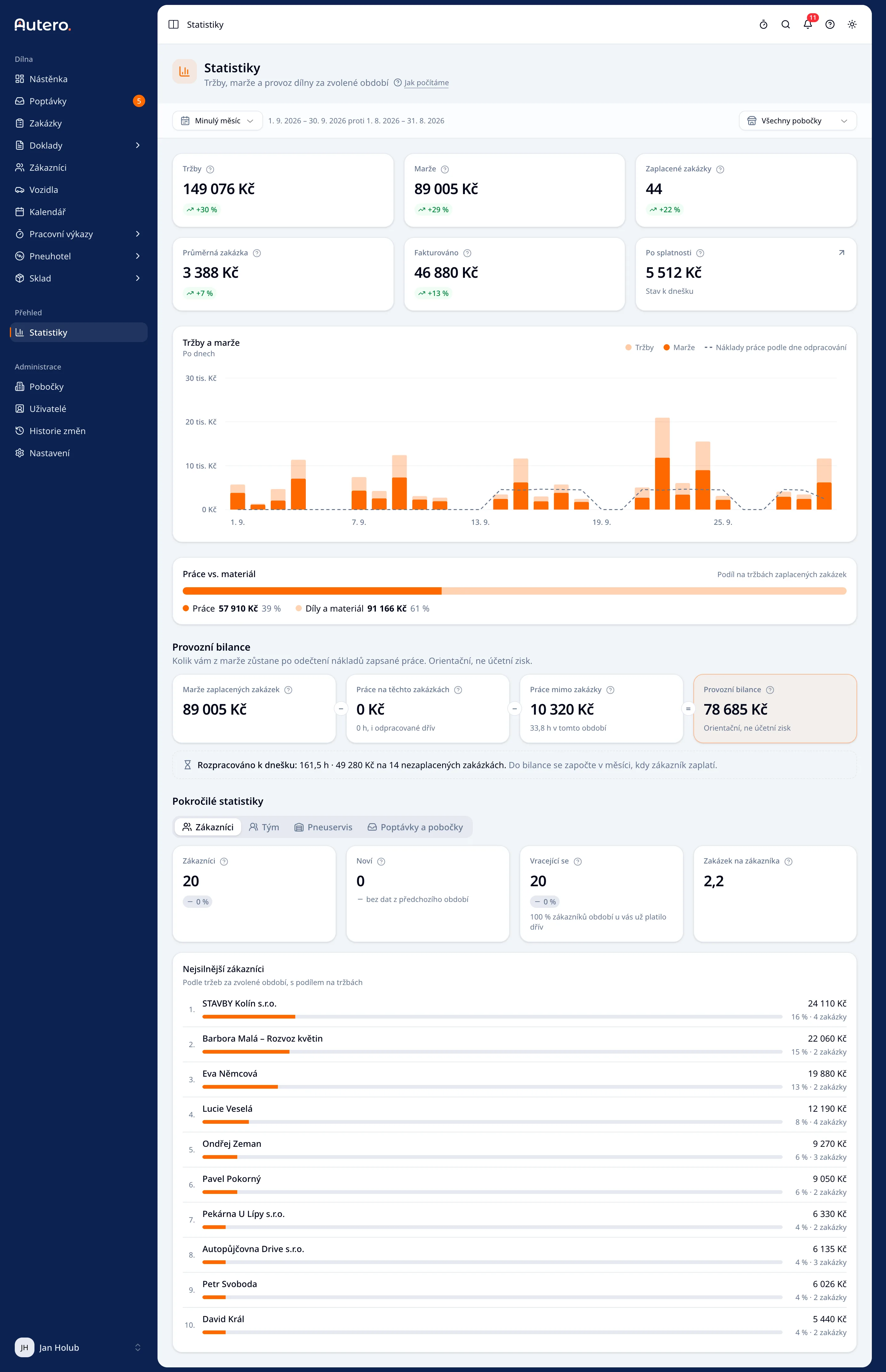Open Historie změn in sidebar
Screen dimensions: 886x1372
click(x=79, y=431)
